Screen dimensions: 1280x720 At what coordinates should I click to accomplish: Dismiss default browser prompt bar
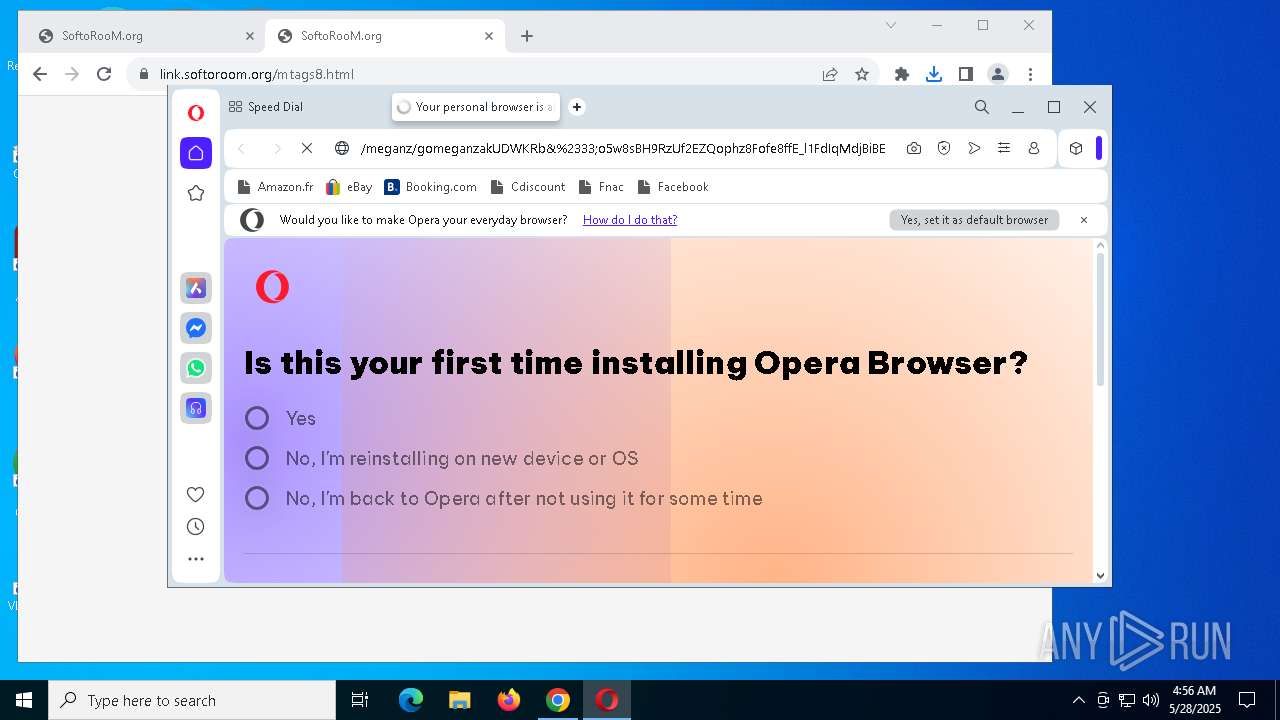[x=1083, y=220]
